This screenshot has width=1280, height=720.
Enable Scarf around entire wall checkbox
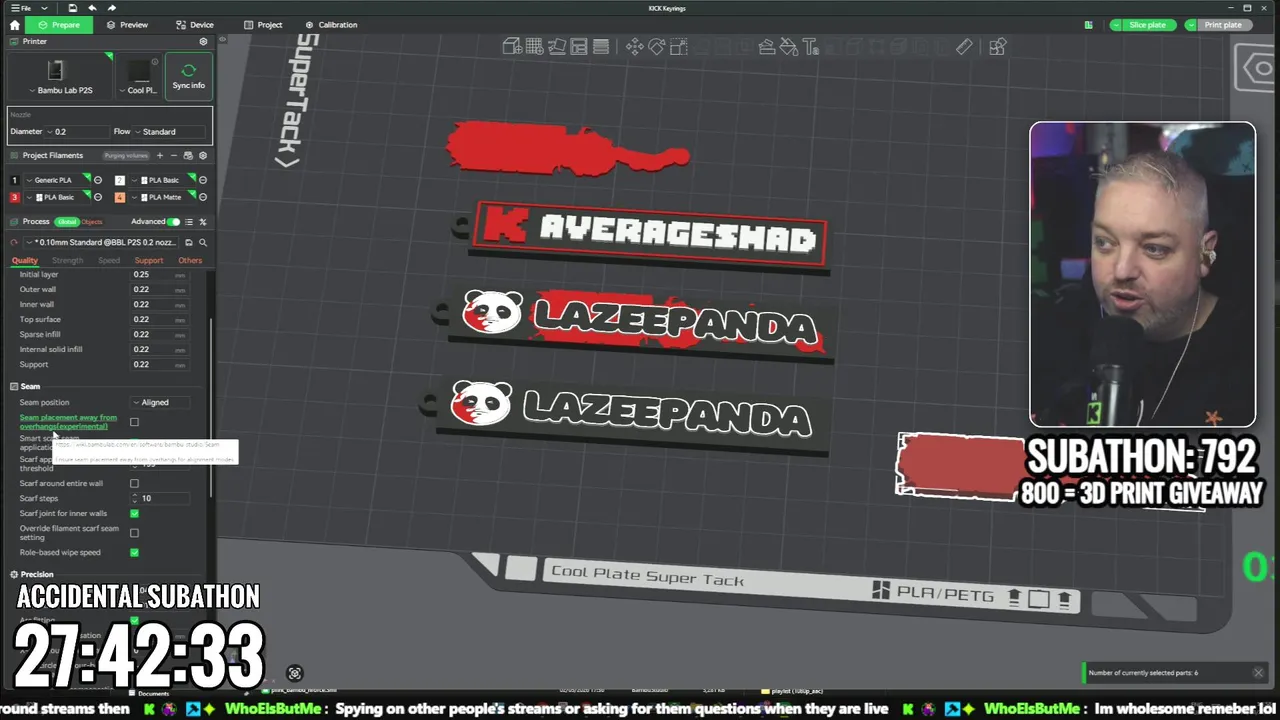tap(134, 484)
